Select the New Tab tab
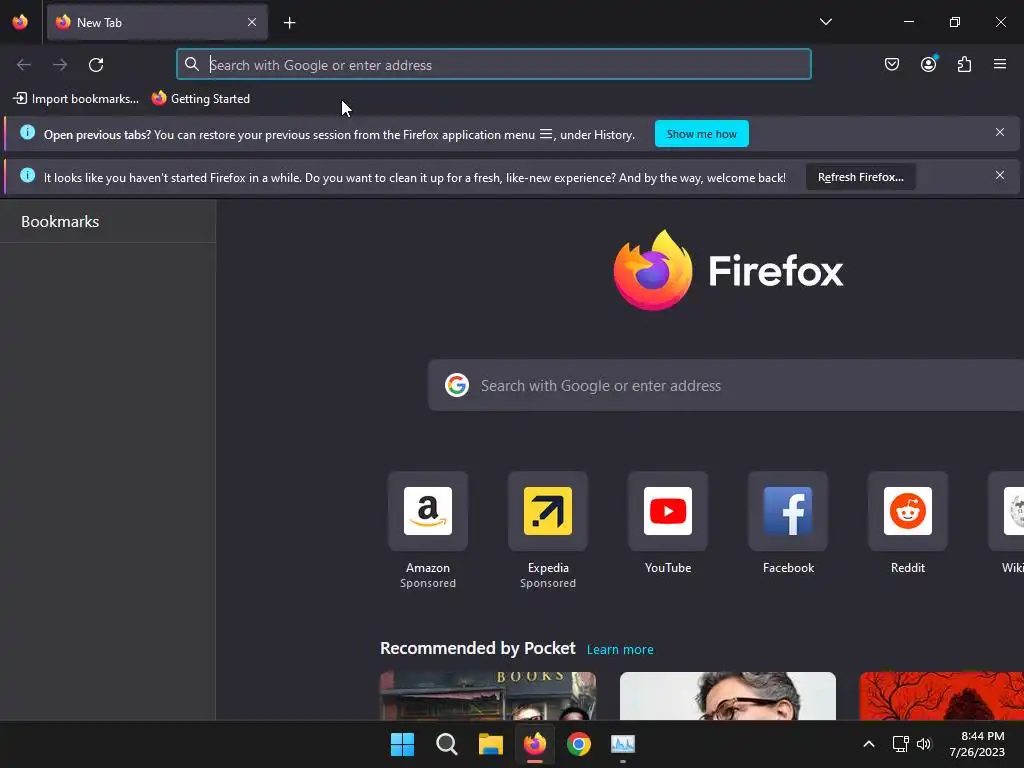 point(157,22)
